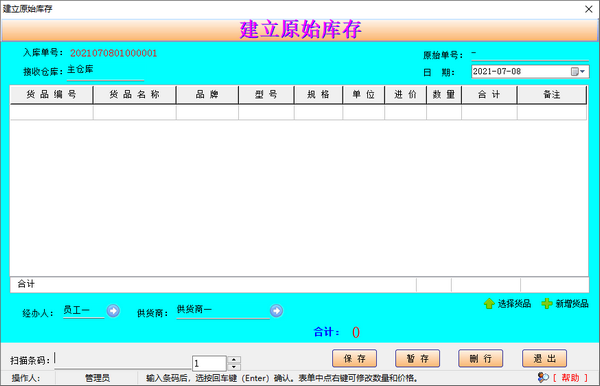The width and height of the screenshot is (600, 386).
Task: Click the 货品编号 column header
Action: pos(51,94)
